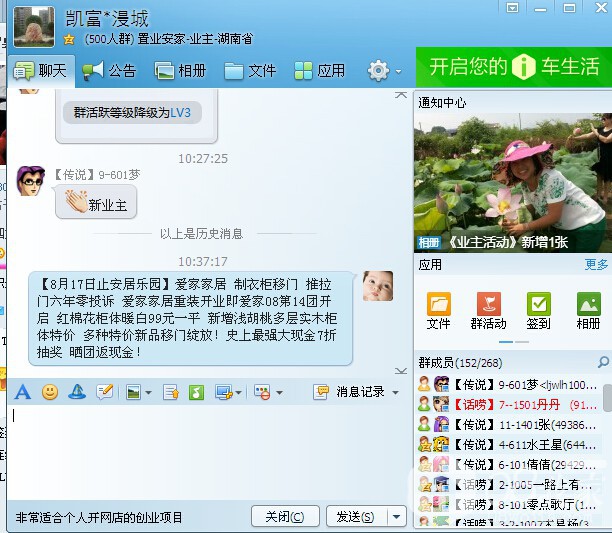This screenshot has width=612, height=533.
Task: Switch to the 文件 tab
Action: (x=250, y=71)
